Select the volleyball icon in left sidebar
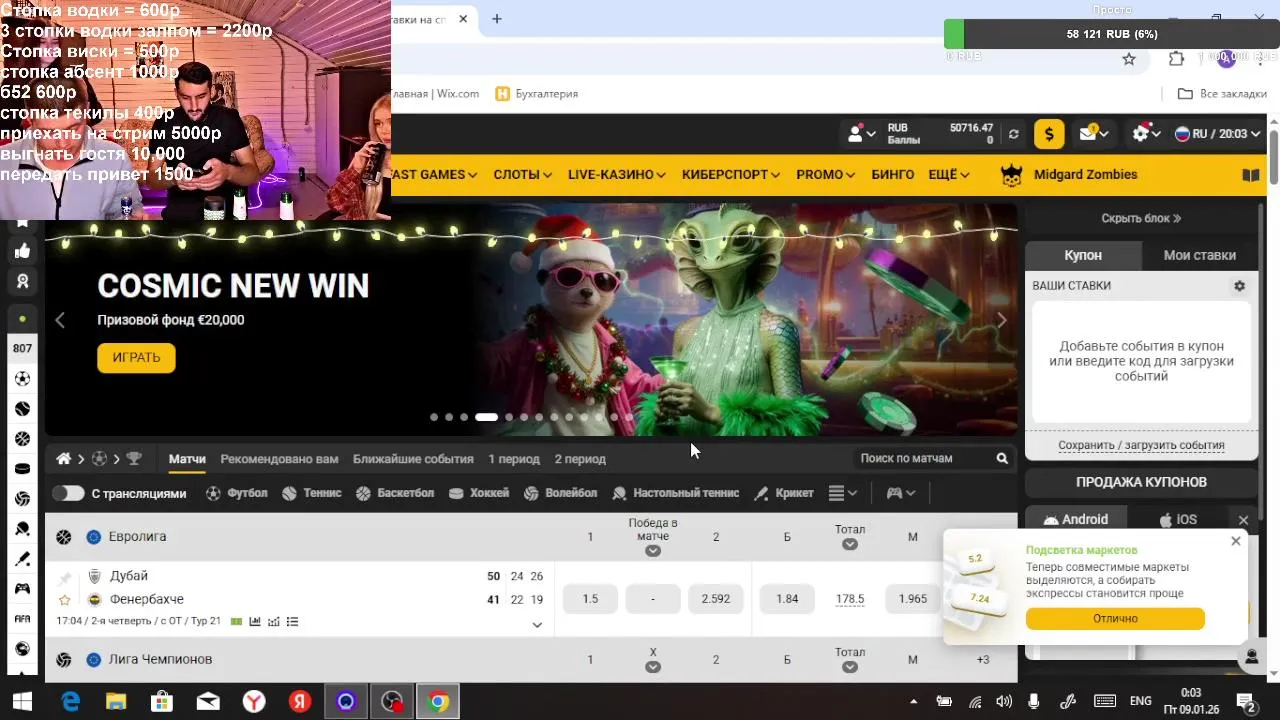This screenshot has width=1280, height=720. tap(22, 499)
